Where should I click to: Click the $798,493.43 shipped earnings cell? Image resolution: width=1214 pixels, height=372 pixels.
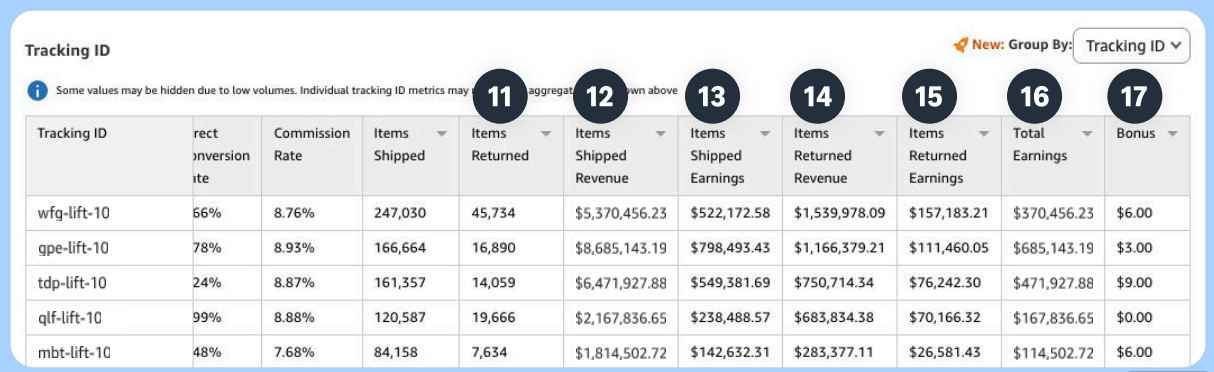tap(730, 248)
